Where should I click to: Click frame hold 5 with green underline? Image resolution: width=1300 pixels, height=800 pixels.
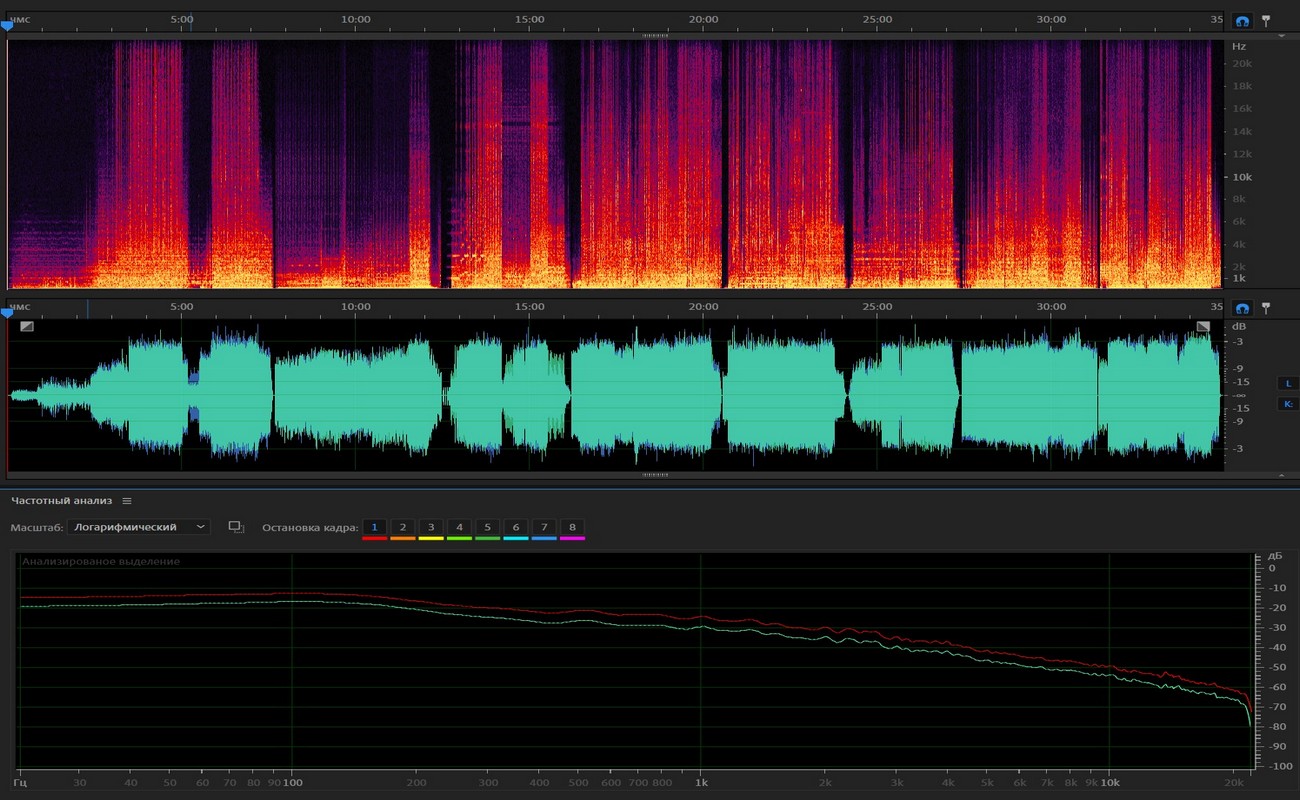click(x=488, y=527)
